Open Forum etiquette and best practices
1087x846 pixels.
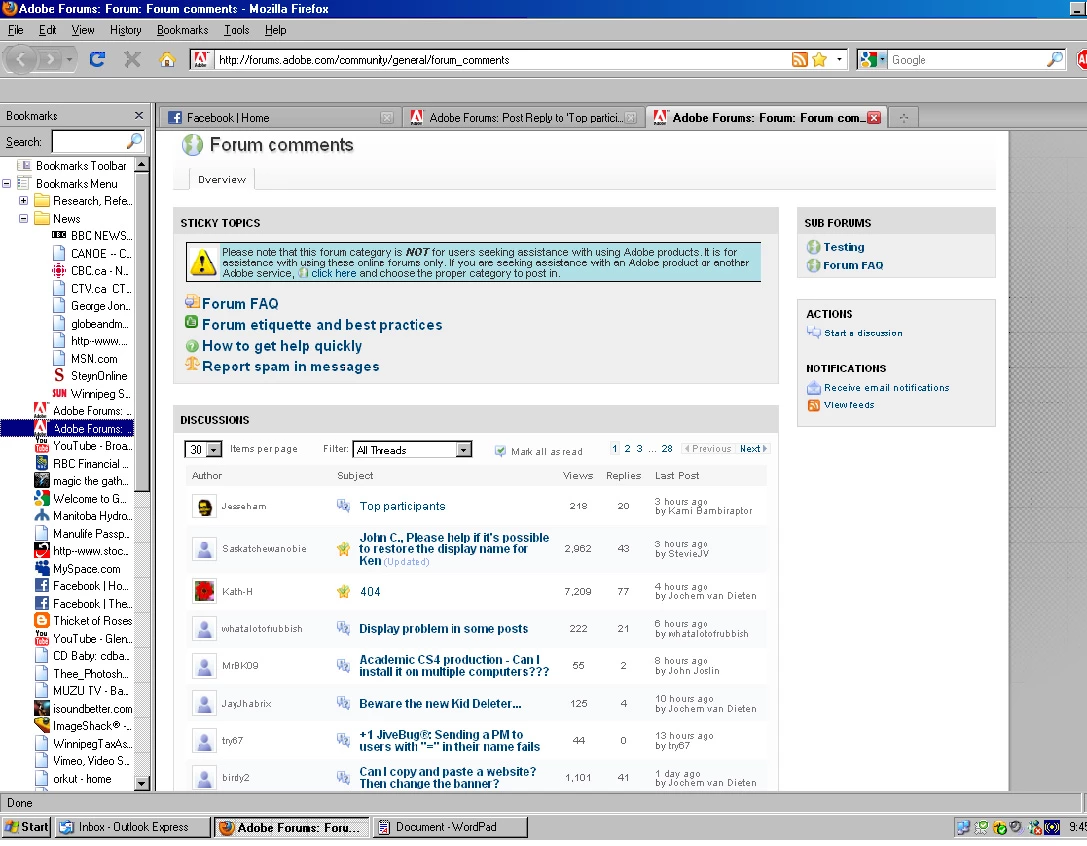click(322, 325)
